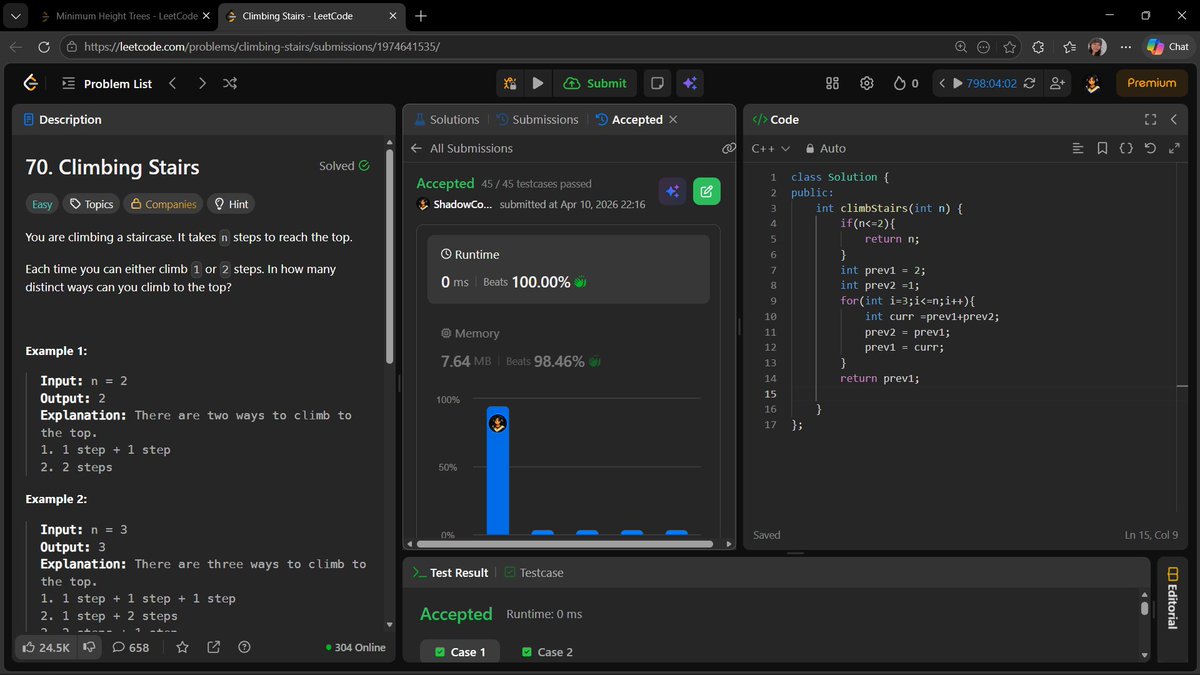Copy submission link icon
This screenshot has height=675, width=1200.
tap(729, 148)
